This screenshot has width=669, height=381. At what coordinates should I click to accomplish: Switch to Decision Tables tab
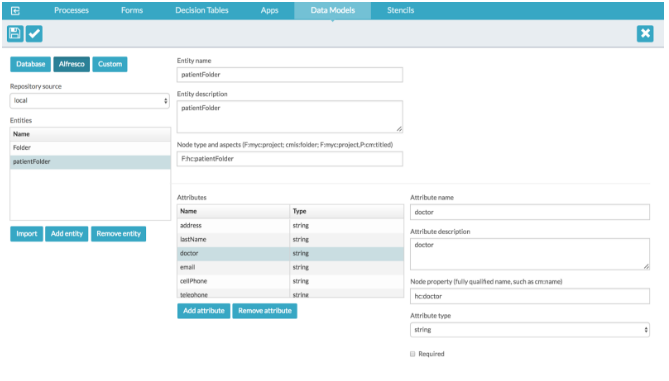coord(202,10)
